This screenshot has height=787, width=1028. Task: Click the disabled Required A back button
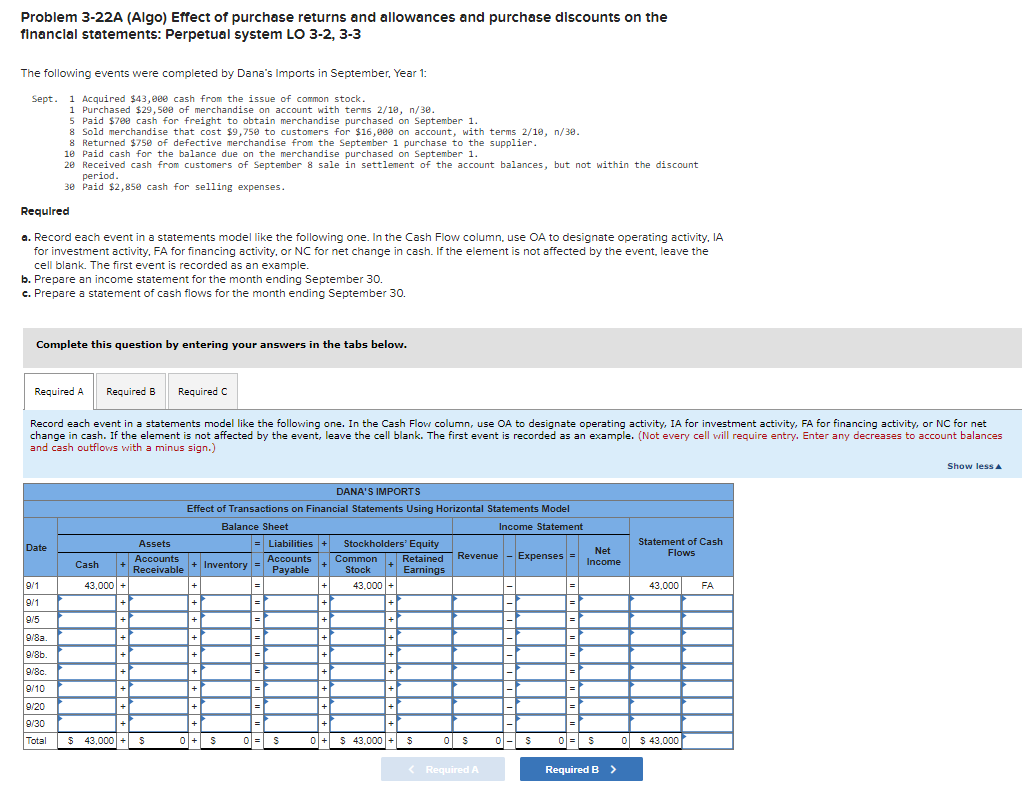click(x=443, y=769)
